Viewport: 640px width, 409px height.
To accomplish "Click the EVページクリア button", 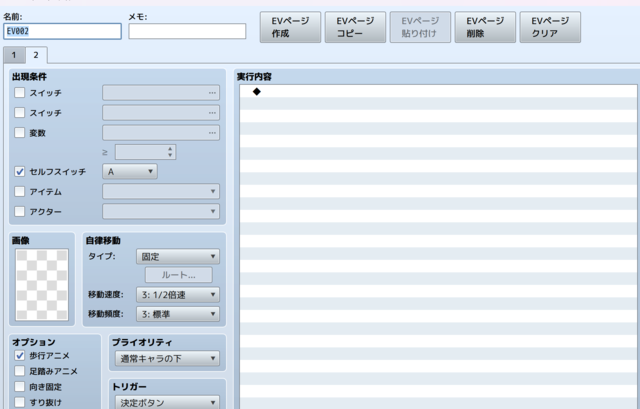I will point(550,27).
